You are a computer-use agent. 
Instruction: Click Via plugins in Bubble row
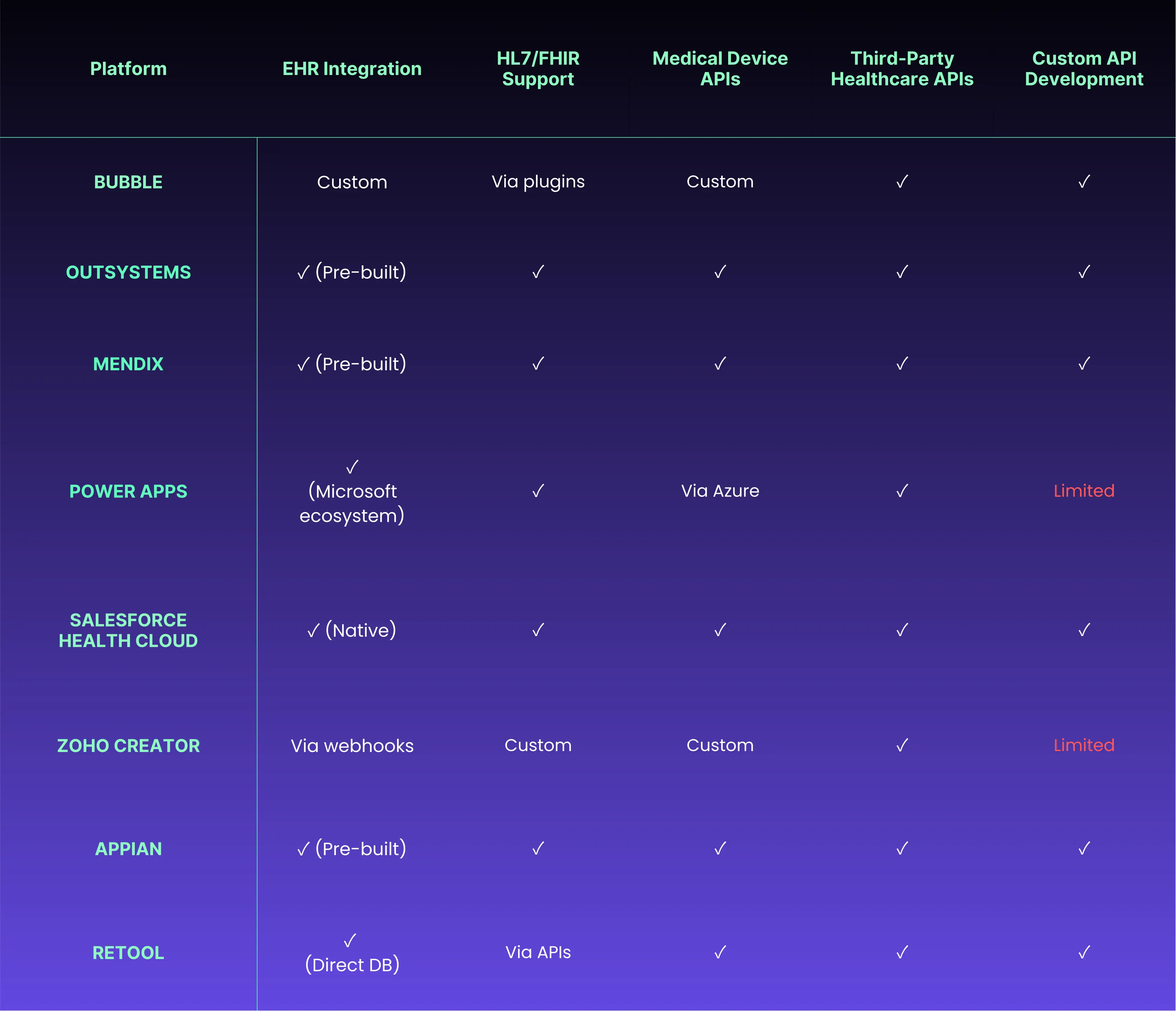point(538,182)
